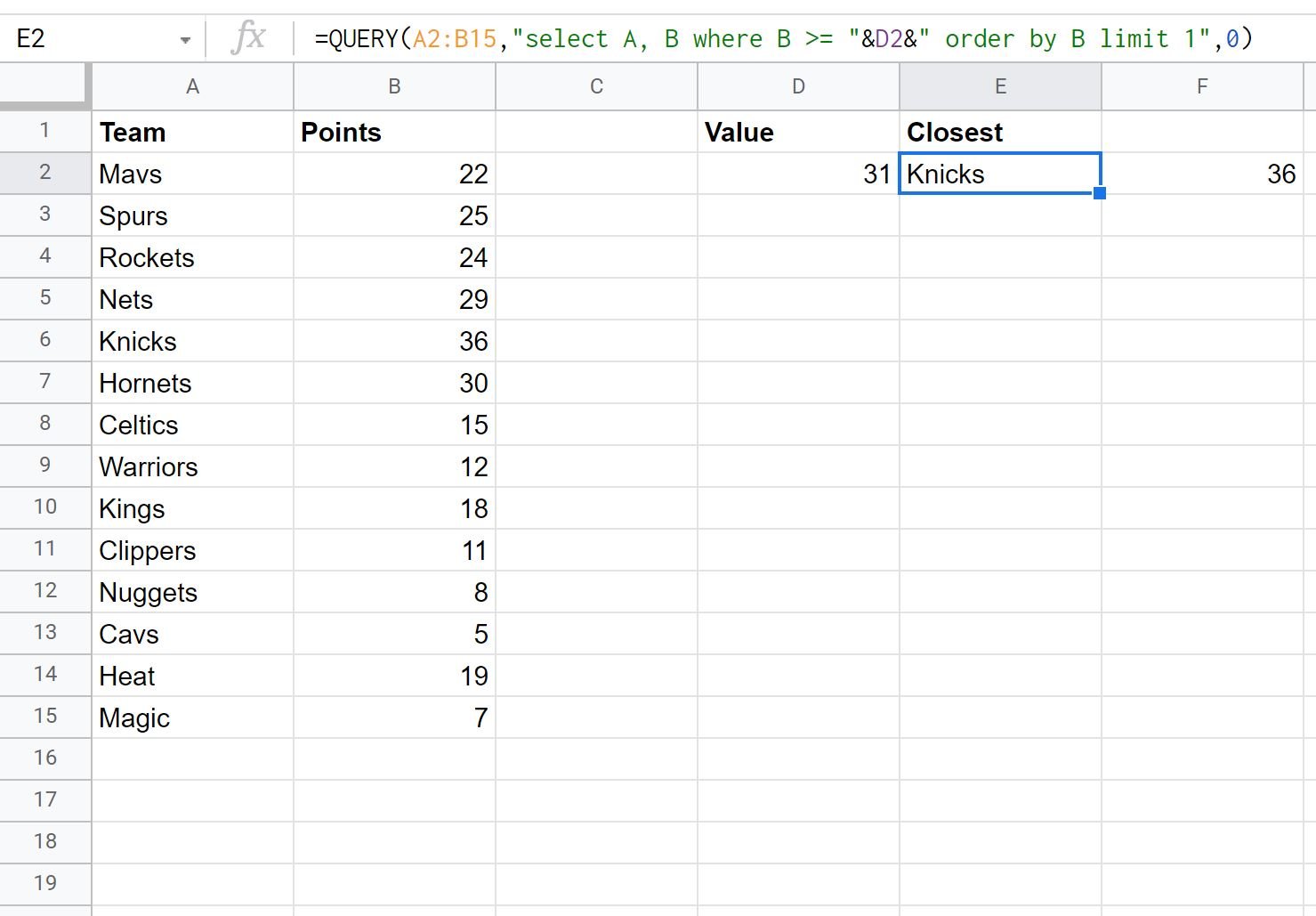This screenshot has height=916, width=1316.
Task: Click the Nuggets points value 8
Action: [394, 592]
